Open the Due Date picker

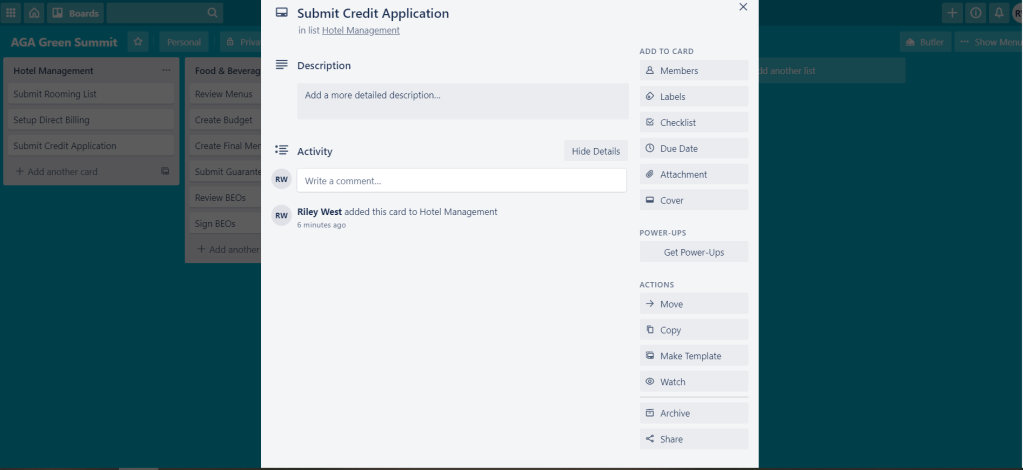(x=694, y=149)
